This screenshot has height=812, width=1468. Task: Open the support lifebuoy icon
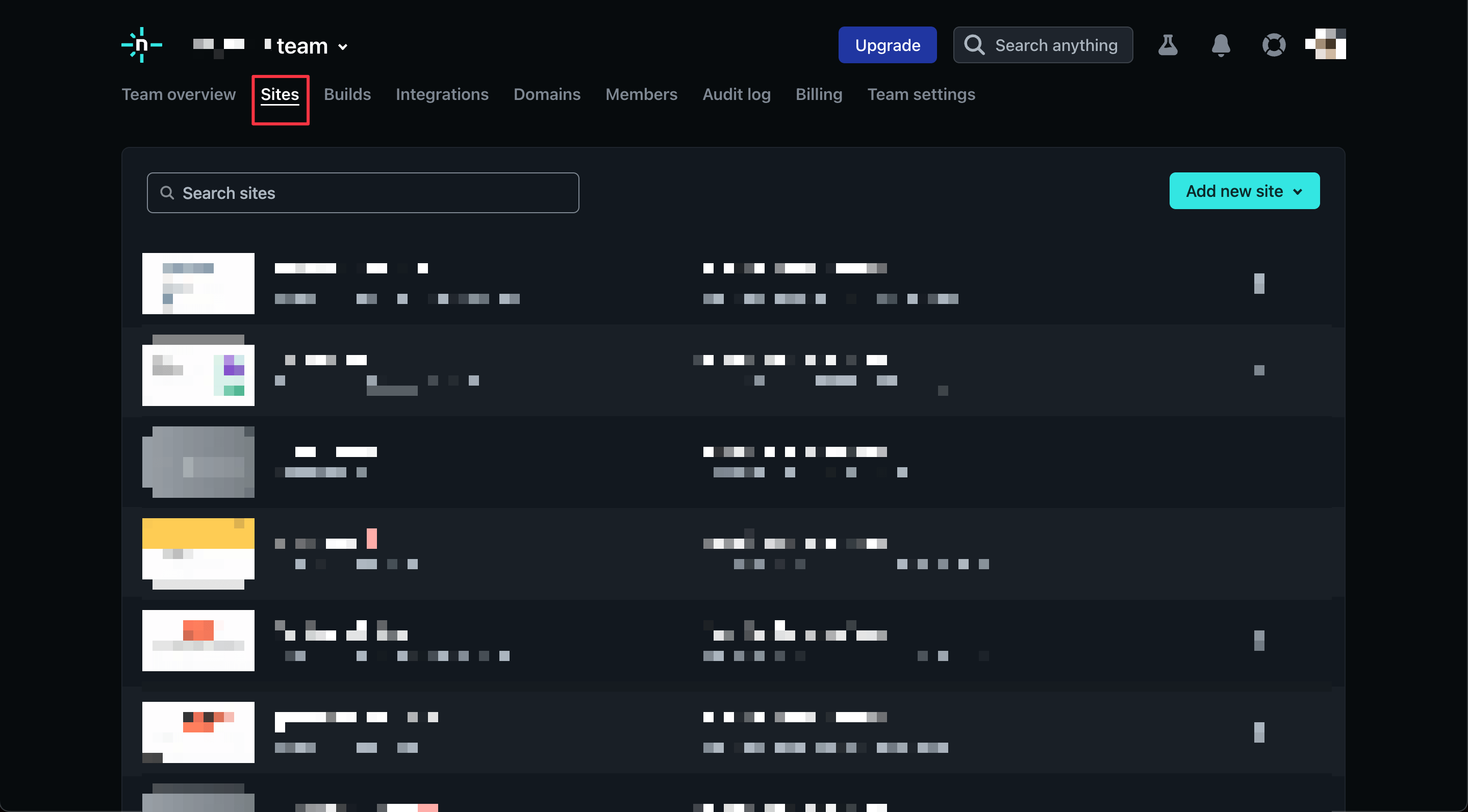[x=1274, y=45]
